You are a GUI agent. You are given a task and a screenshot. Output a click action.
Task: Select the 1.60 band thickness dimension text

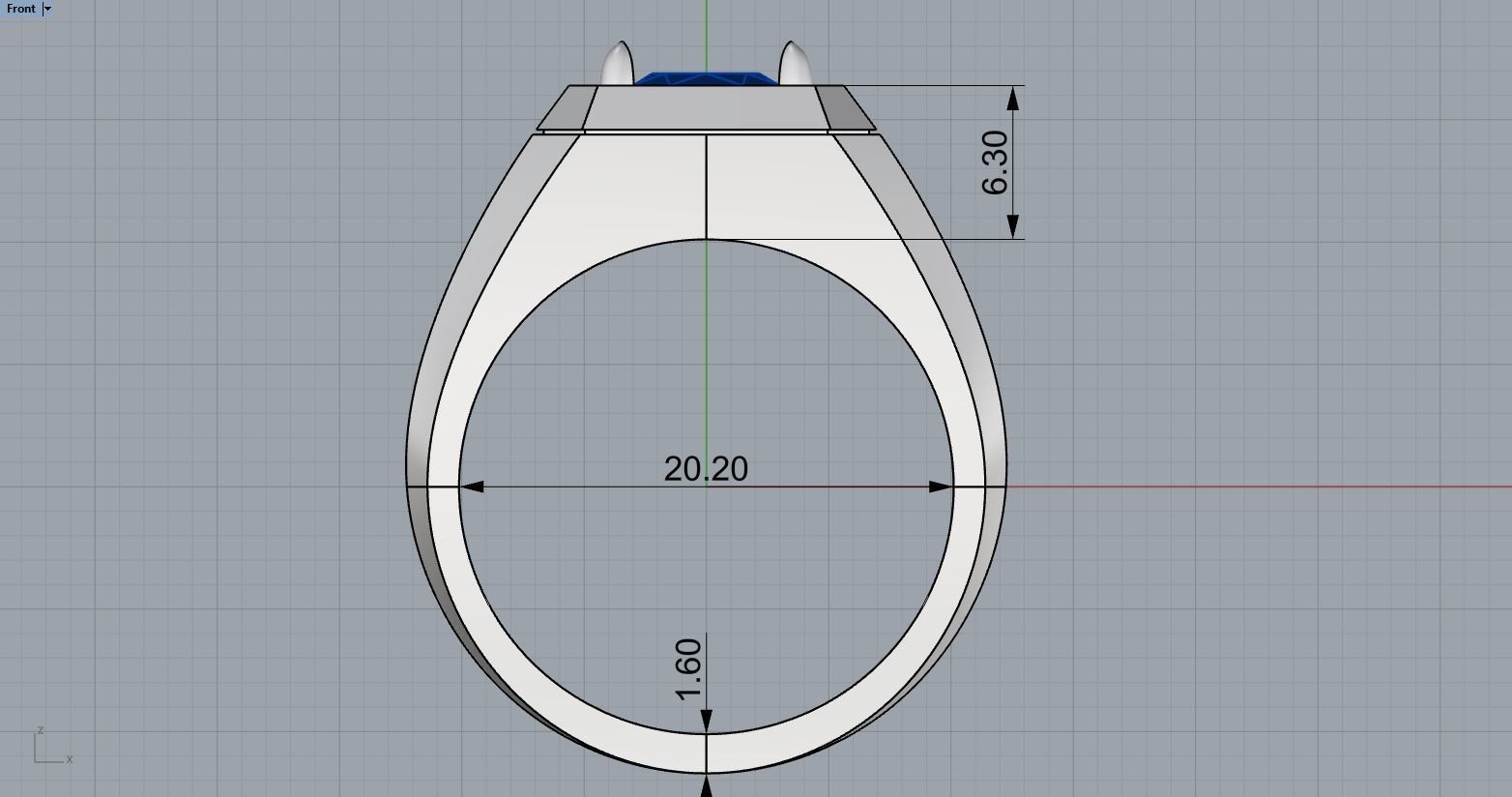click(687, 669)
